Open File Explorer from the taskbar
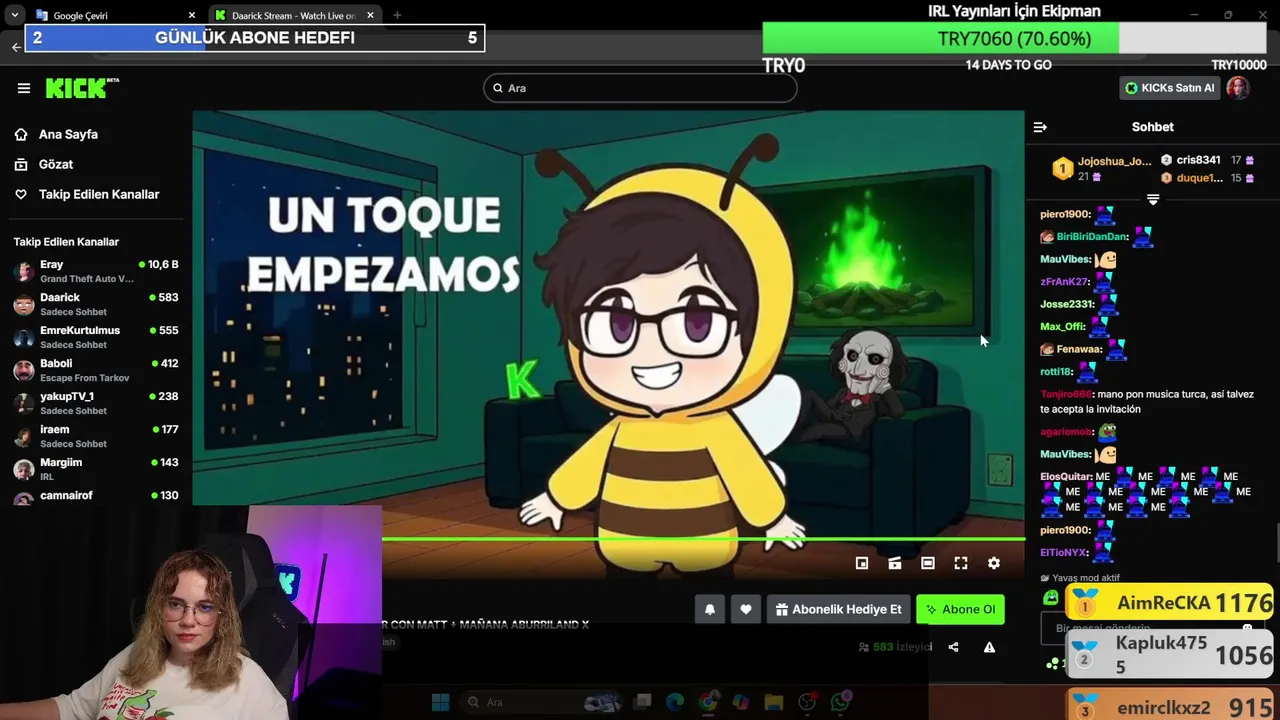1280x720 pixels. click(x=773, y=702)
